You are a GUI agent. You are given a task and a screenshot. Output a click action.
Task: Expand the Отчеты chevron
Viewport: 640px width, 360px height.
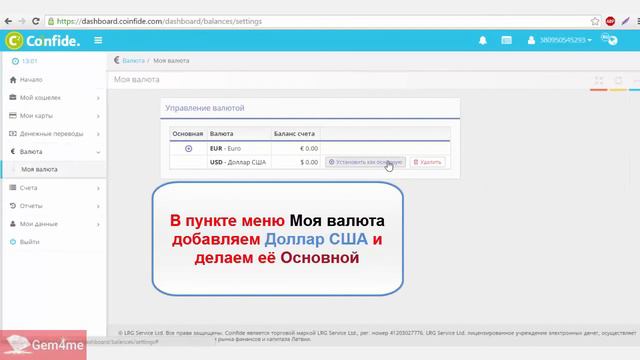point(98,206)
